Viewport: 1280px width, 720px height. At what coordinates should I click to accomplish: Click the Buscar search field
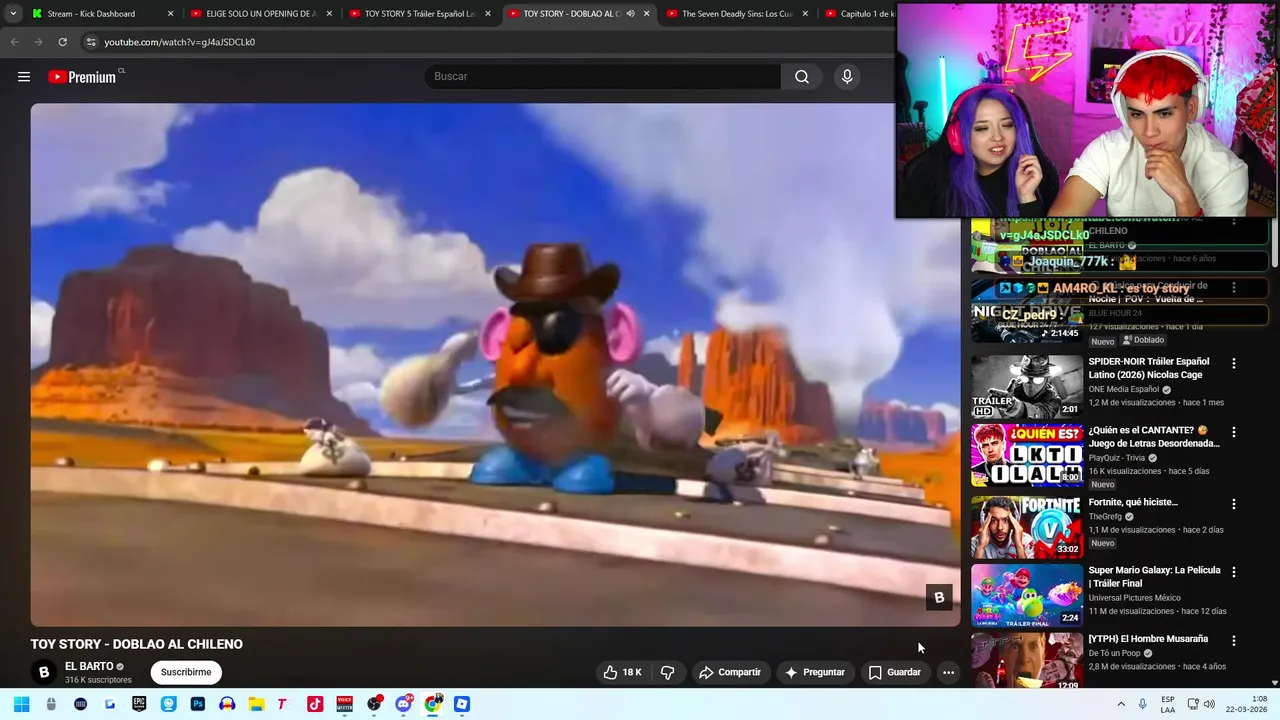tap(603, 77)
